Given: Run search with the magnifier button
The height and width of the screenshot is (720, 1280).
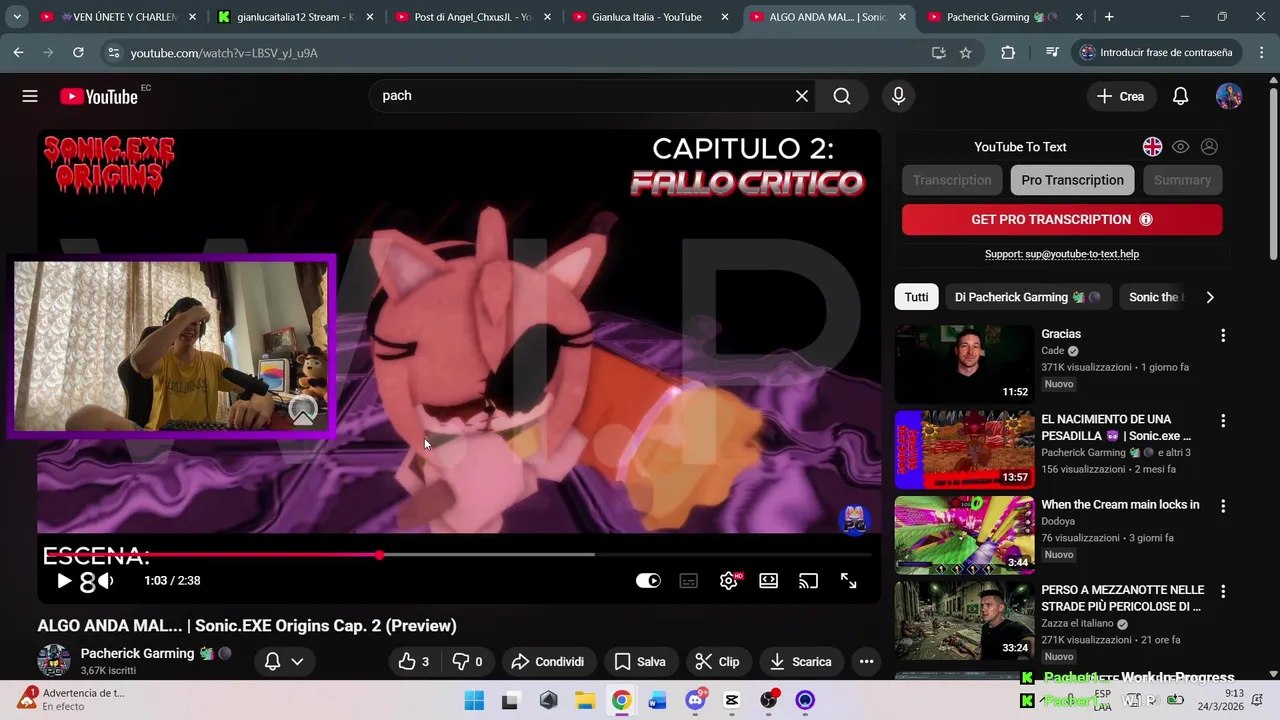Looking at the screenshot, I should pyautogui.click(x=842, y=96).
